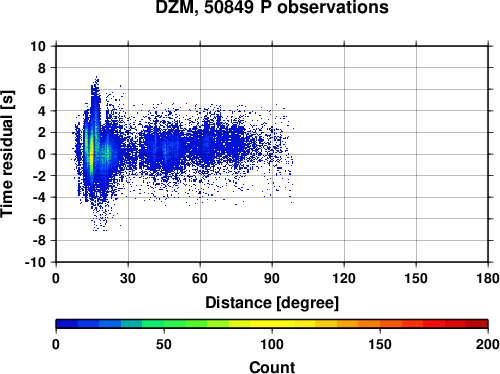Click the 'Count' colorbar label
This screenshot has width=500, height=374.
click(x=272, y=367)
